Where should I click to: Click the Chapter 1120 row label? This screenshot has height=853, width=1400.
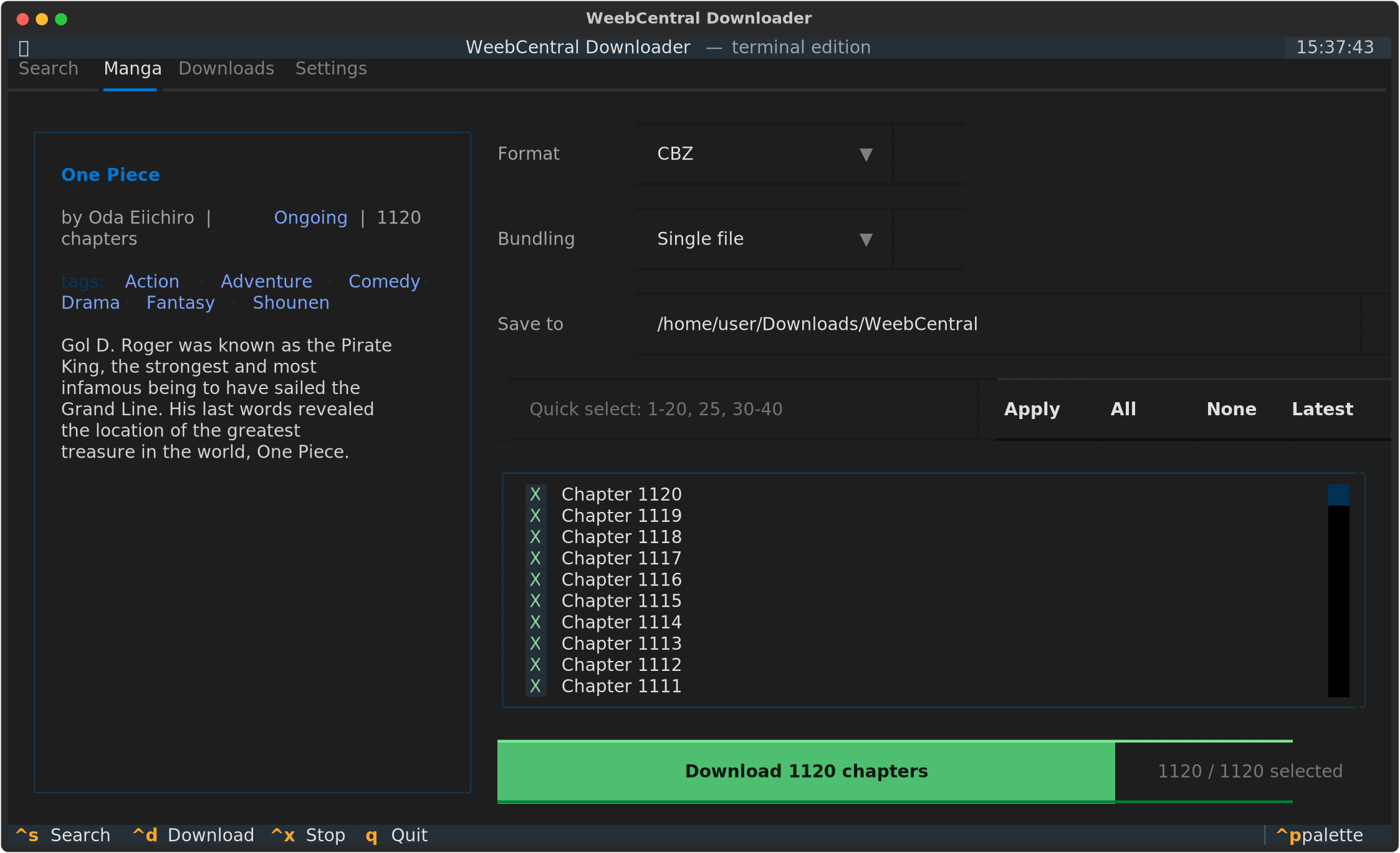tap(621, 494)
